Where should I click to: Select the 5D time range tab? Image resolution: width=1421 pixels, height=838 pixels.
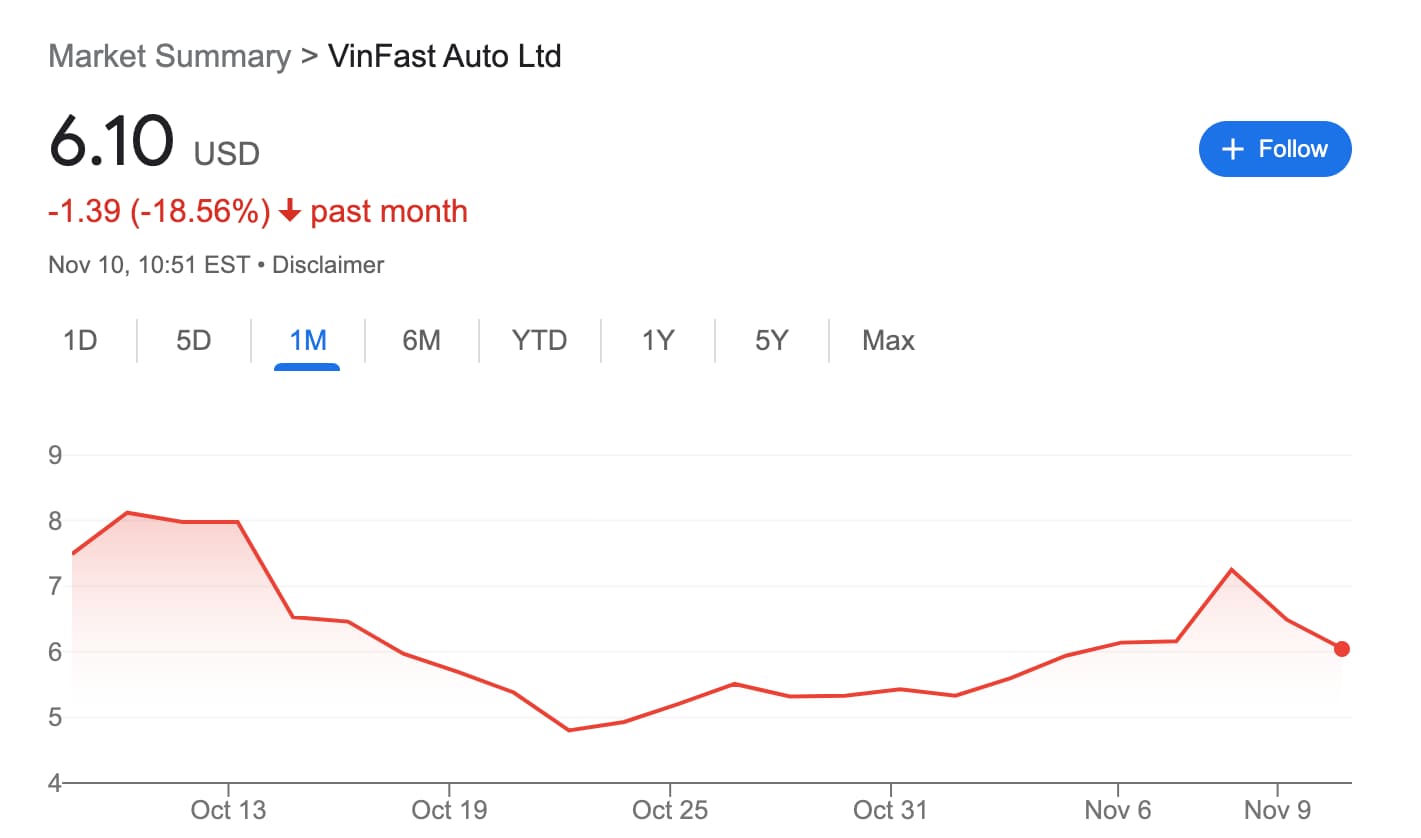click(193, 341)
